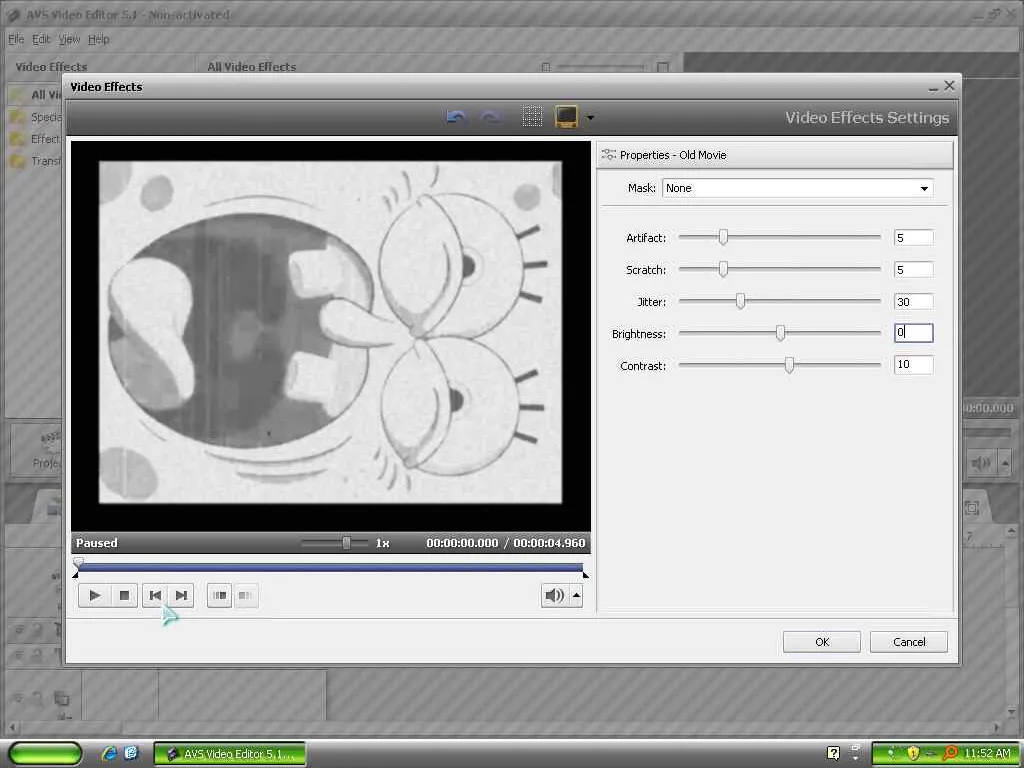
Task: Launch Internet Explorer from quick launch
Action: point(109,754)
